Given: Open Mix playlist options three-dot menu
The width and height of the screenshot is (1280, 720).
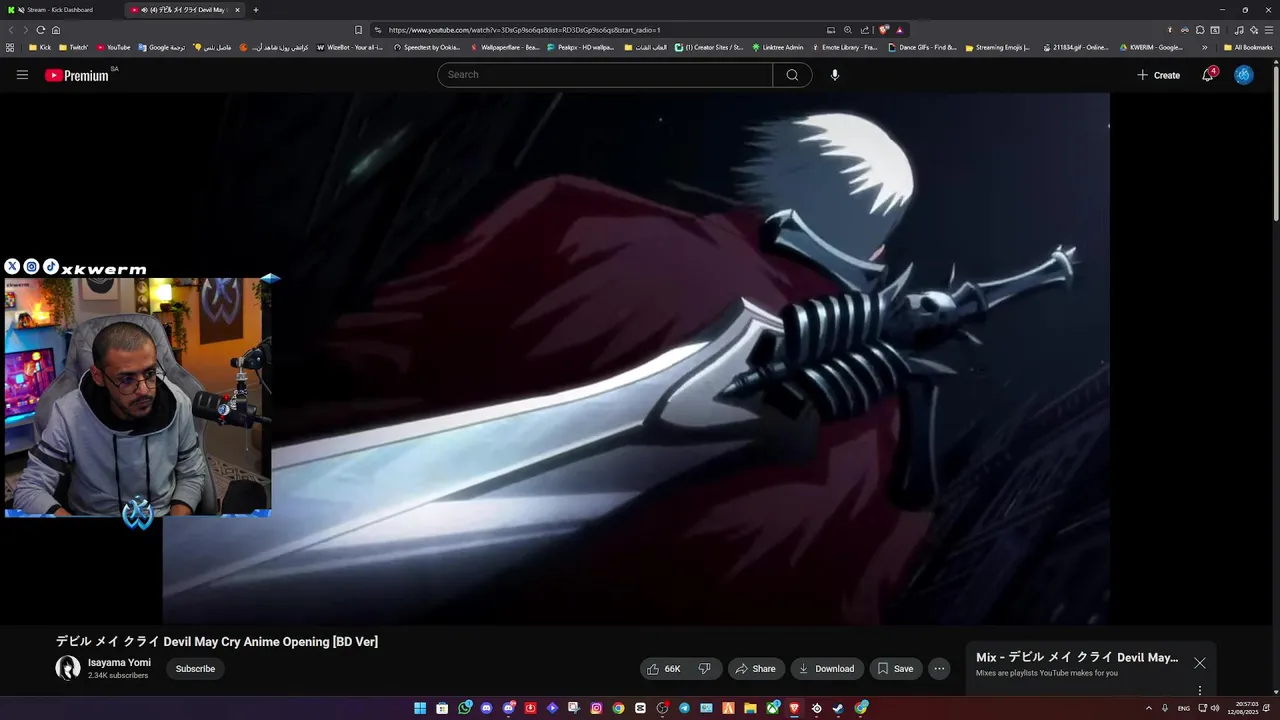Looking at the screenshot, I should [x=1200, y=691].
